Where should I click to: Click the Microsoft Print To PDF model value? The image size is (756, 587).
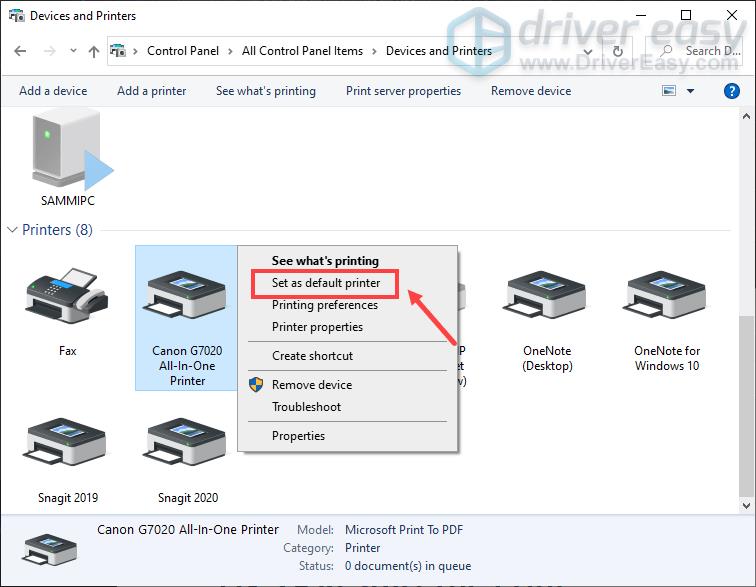coord(404,530)
